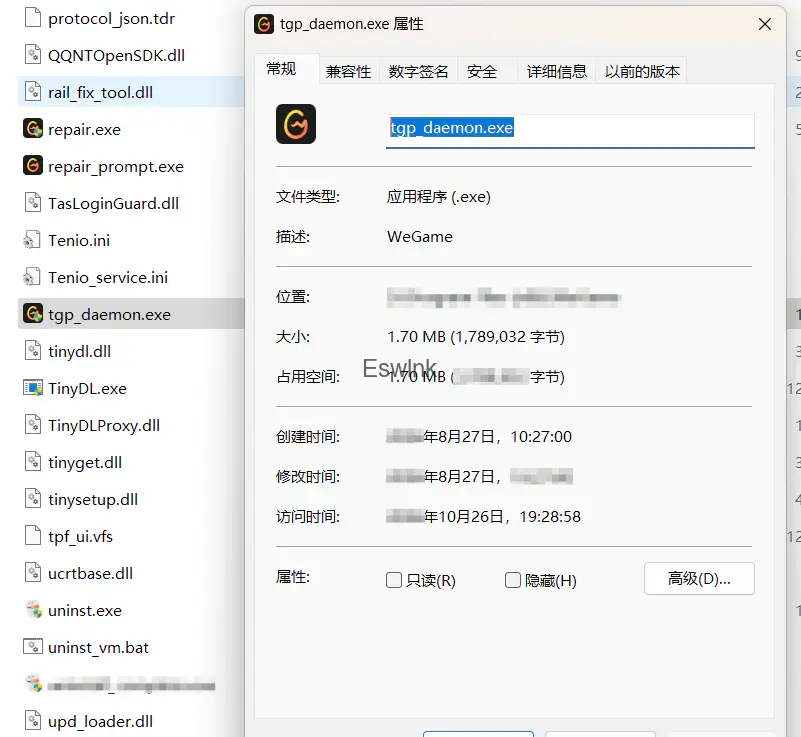Click the uninst_vm.bat batch file icon
The image size is (801, 737).
[32, 647]
